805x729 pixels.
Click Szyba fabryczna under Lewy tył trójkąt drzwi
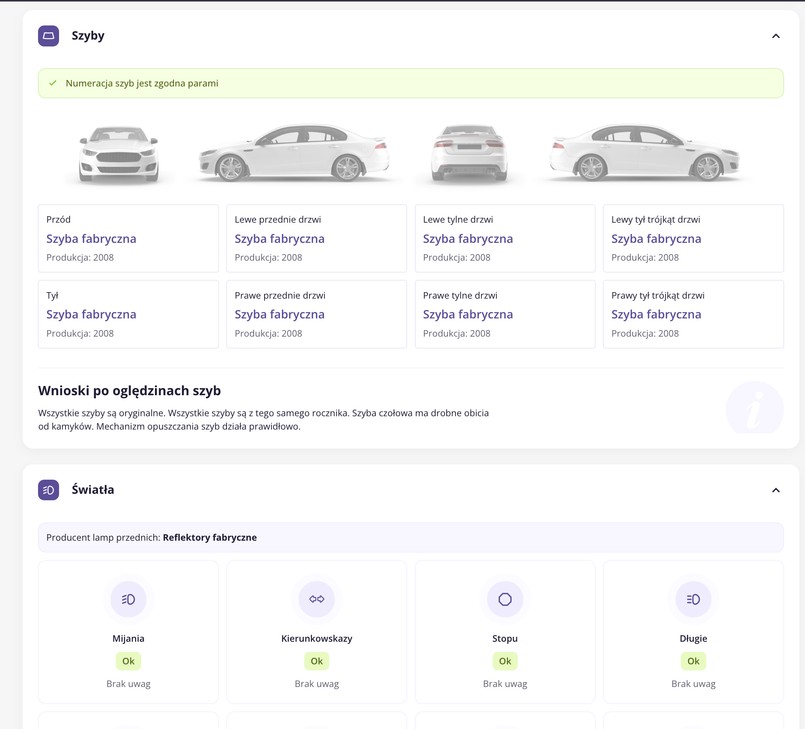656,239
